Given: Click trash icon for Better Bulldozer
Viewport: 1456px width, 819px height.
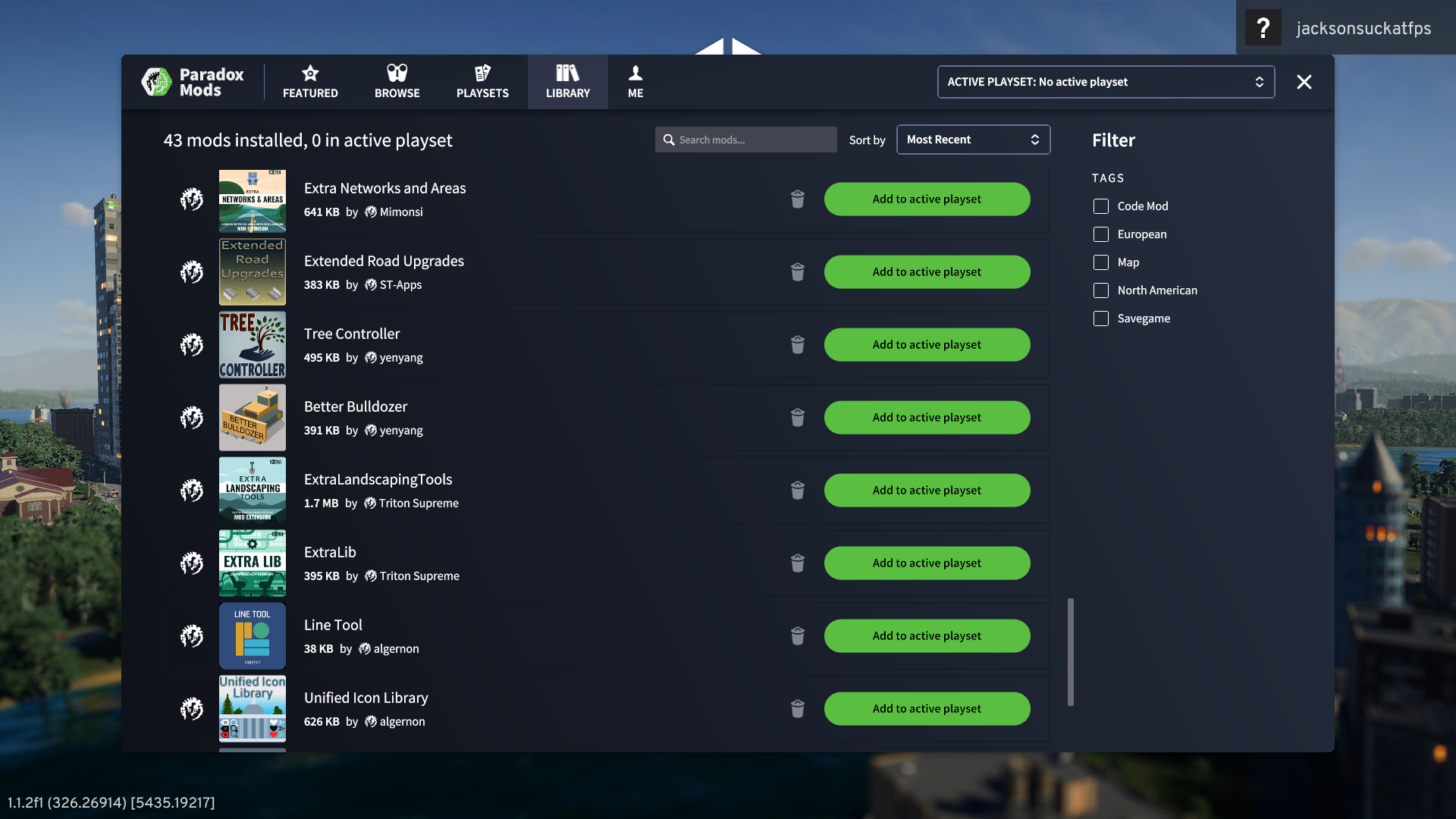Looking at the screenshot, I should [x=797, y=417].
